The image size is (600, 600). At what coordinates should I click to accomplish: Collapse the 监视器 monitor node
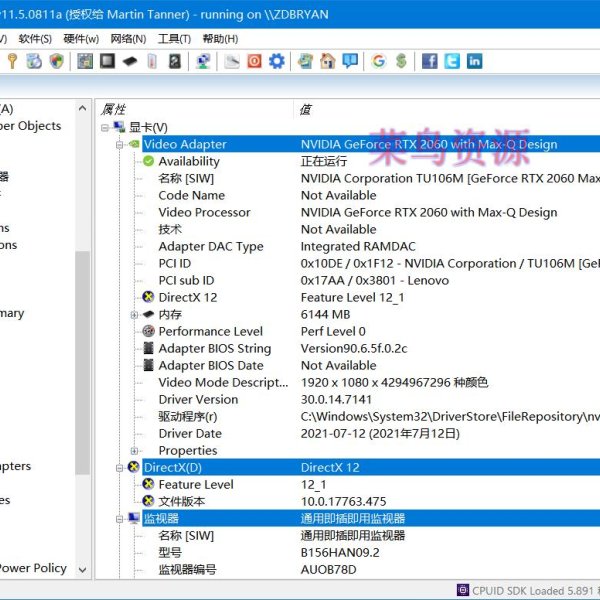point(119,519)
